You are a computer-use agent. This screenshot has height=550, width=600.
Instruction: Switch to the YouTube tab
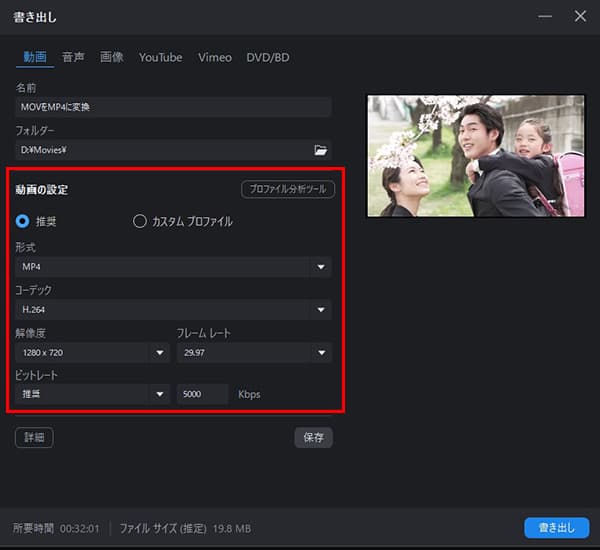[161, 57]
